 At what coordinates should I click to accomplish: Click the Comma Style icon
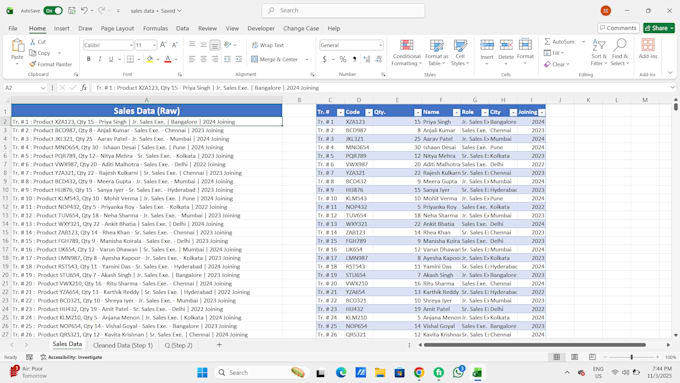(x=354, y=59)
